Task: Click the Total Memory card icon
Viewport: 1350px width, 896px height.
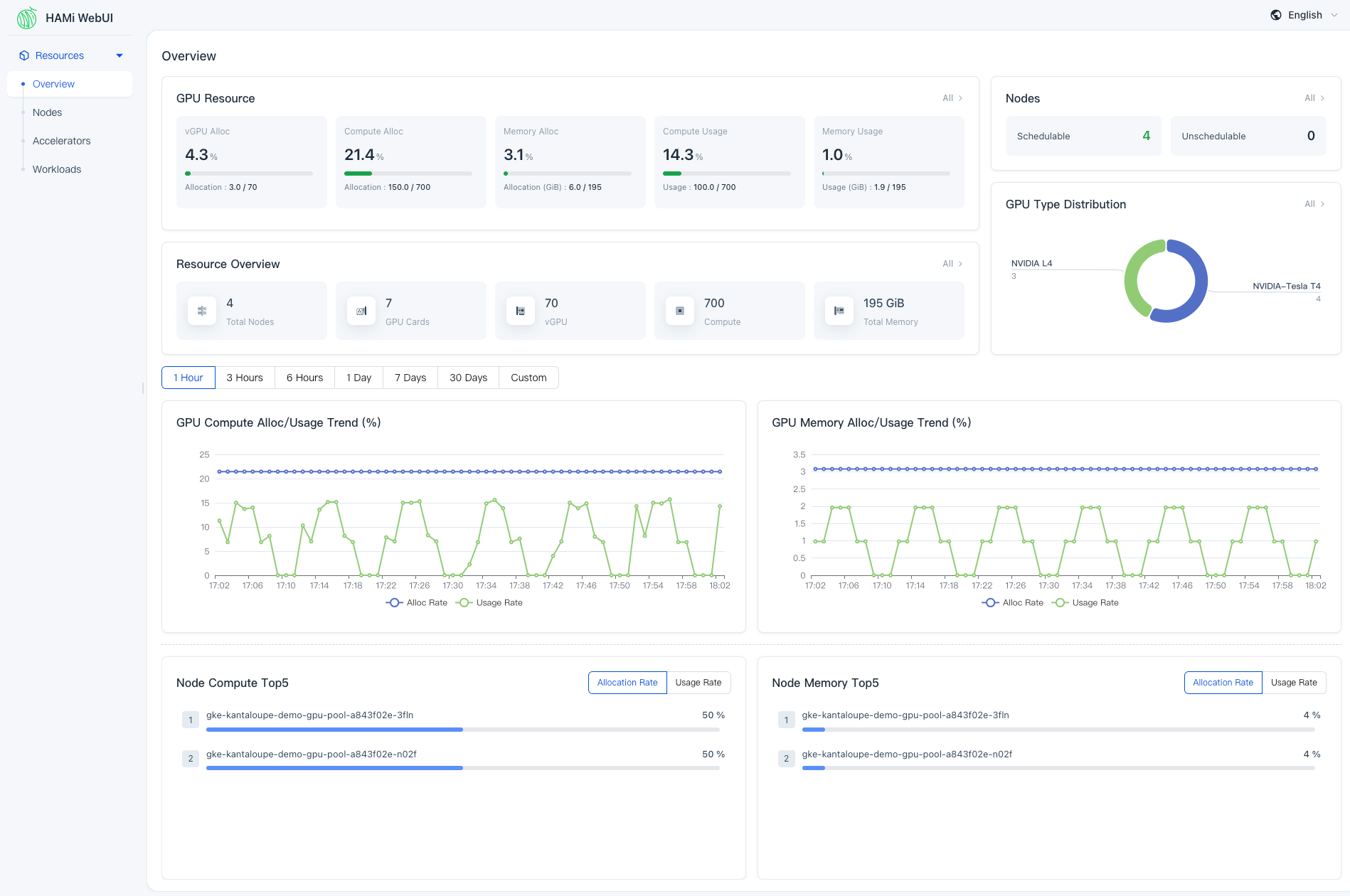Action: coord(839,311)
